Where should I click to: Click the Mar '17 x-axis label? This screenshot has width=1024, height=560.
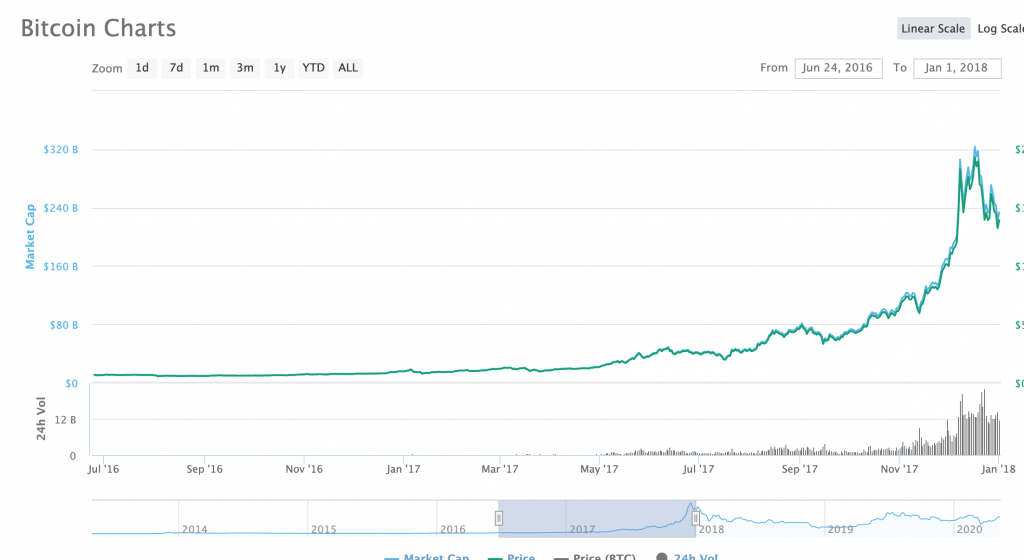(500, 469)
